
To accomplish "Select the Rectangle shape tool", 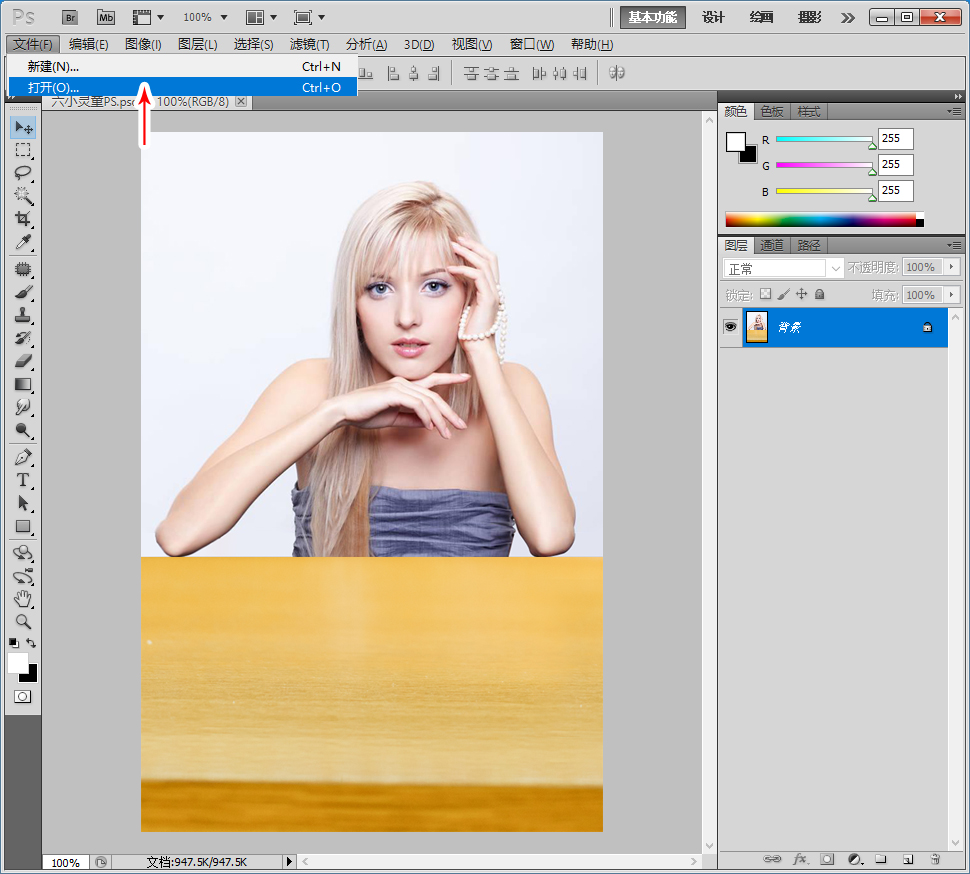I will click(24, 526).
